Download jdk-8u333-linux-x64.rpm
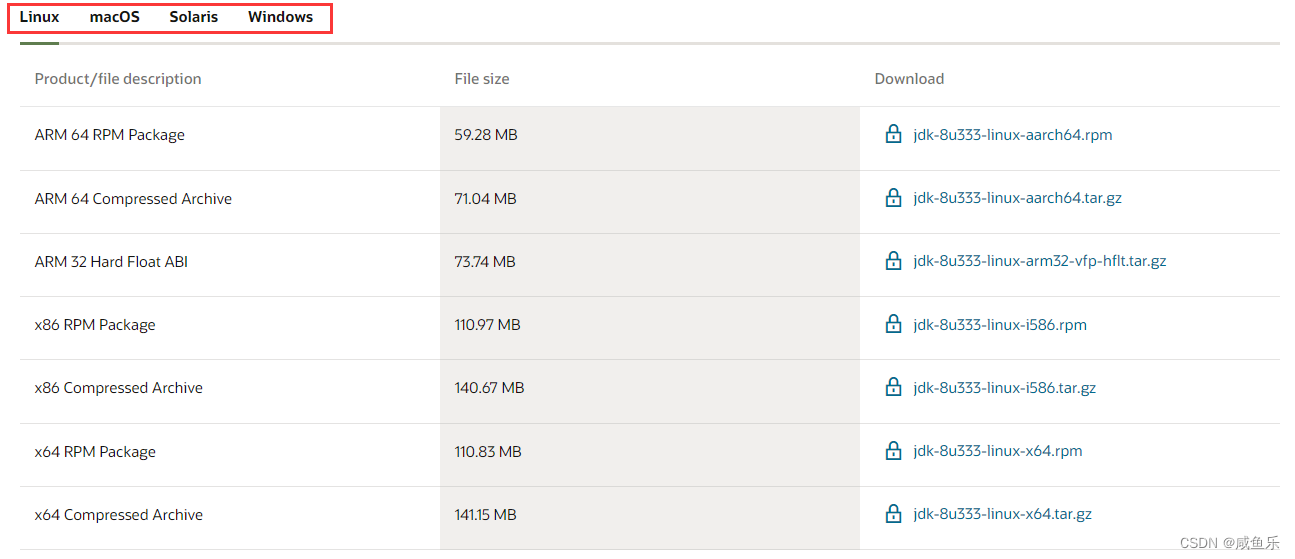Viewport: 1295px width, 559px height. [x=998, y=450]
